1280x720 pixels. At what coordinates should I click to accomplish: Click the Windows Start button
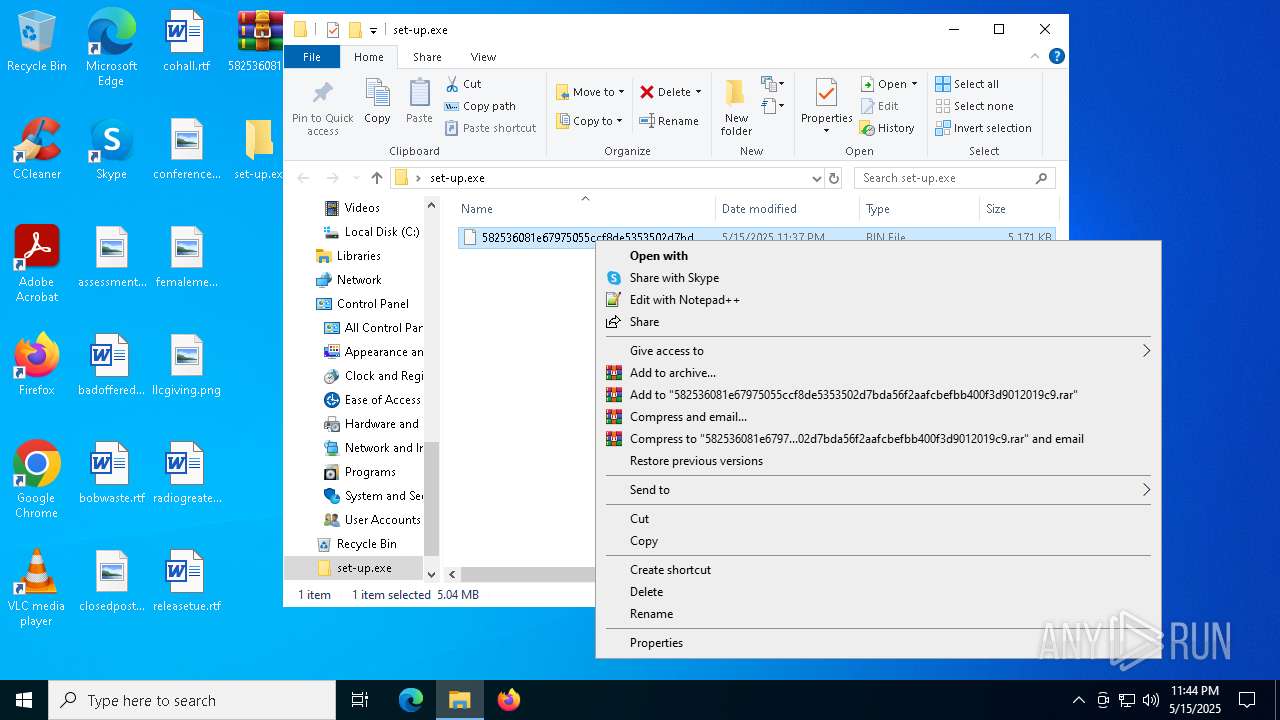coord(24,700)
